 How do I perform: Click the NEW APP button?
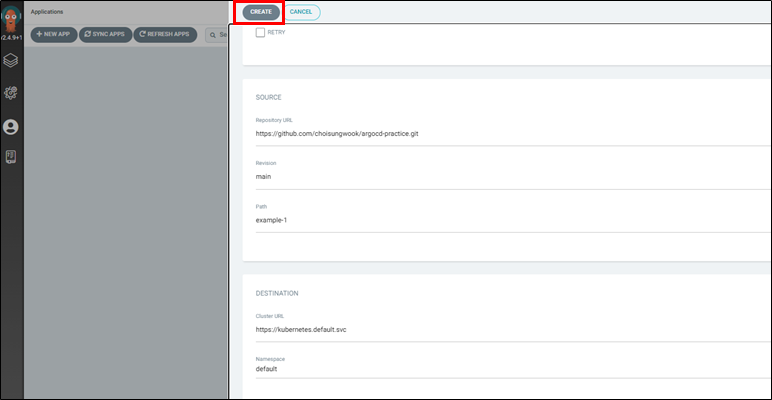coord(54,35)
